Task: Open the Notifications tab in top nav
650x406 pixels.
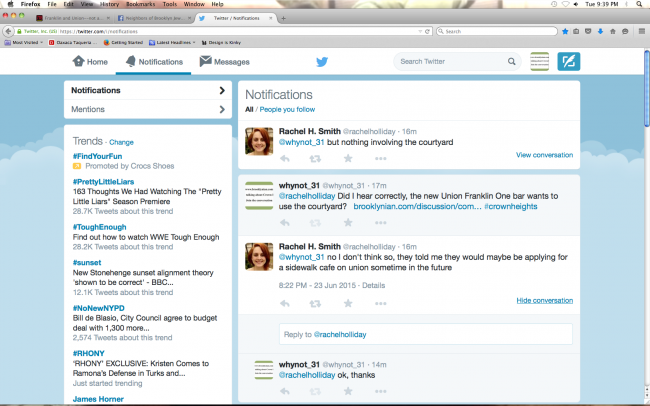Action: (x=154, y=62)
